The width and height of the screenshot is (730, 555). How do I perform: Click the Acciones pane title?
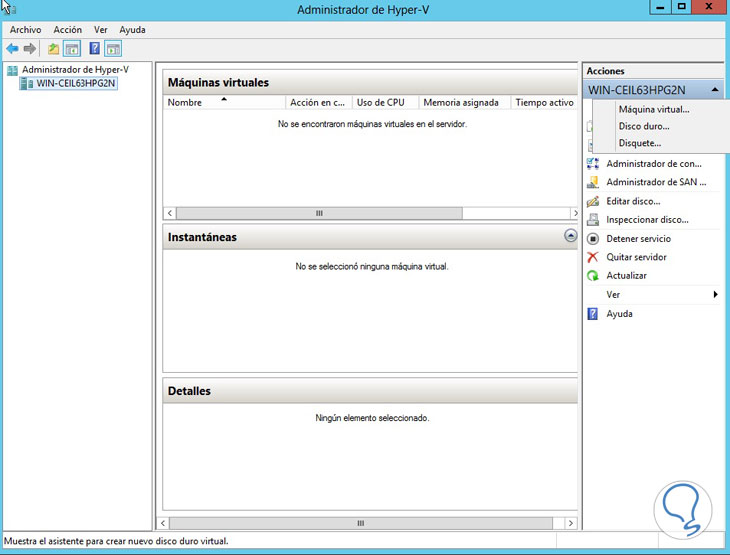pyautogui.click(x=605, y=71)
